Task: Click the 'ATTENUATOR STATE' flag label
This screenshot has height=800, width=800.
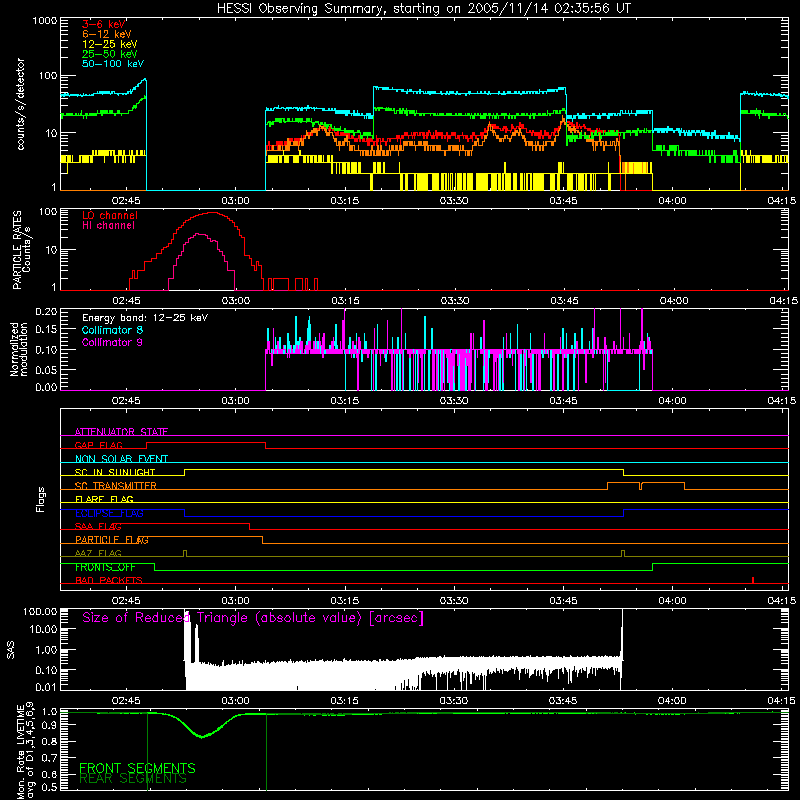Action: pyautogui.click(x=121, y=432)
